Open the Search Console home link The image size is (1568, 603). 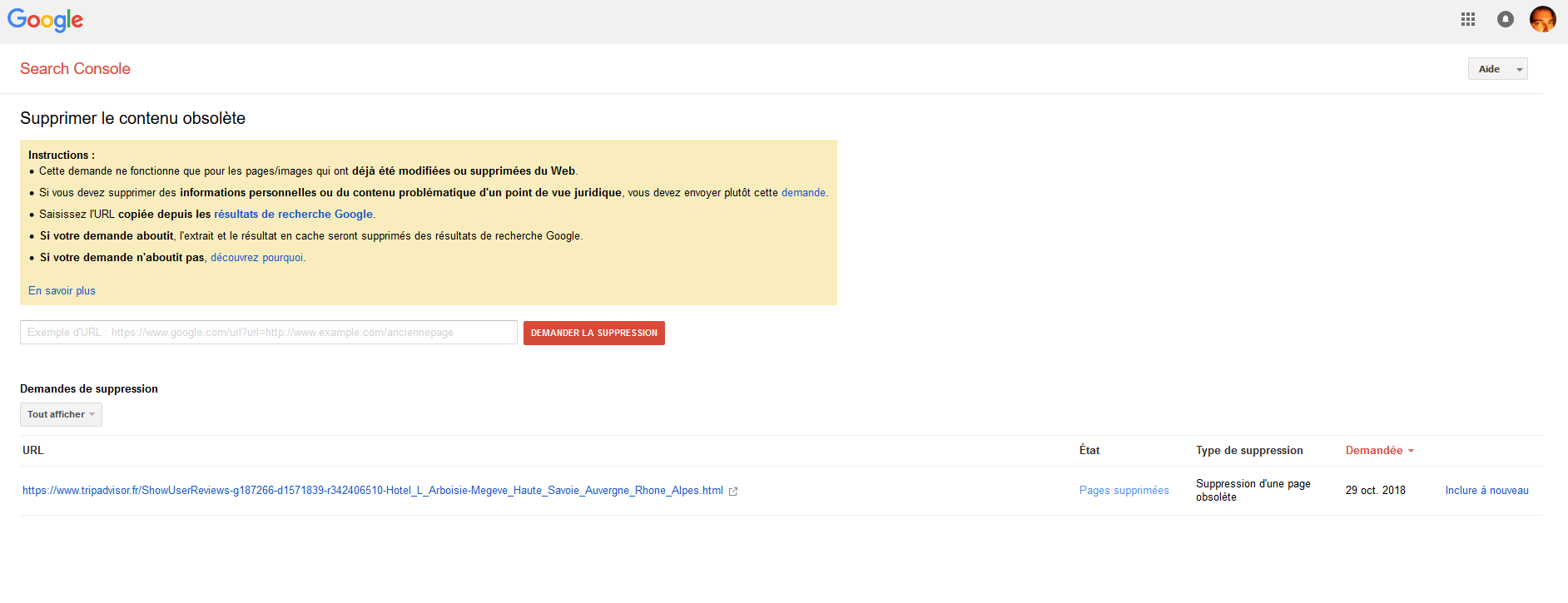point(75,69)
